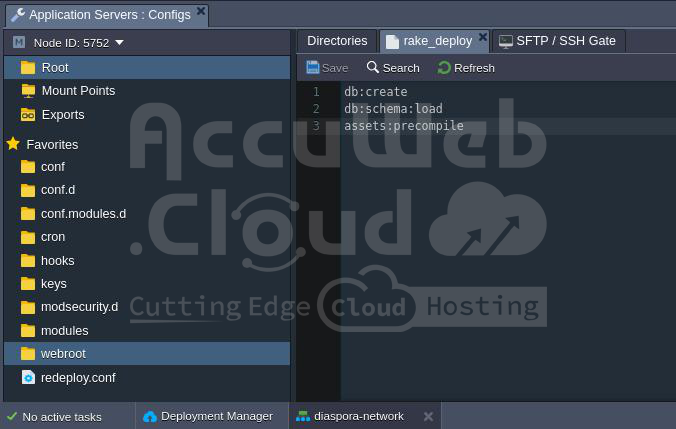
Task: Click the Mount Points folder icon
Action: (28, 91)
